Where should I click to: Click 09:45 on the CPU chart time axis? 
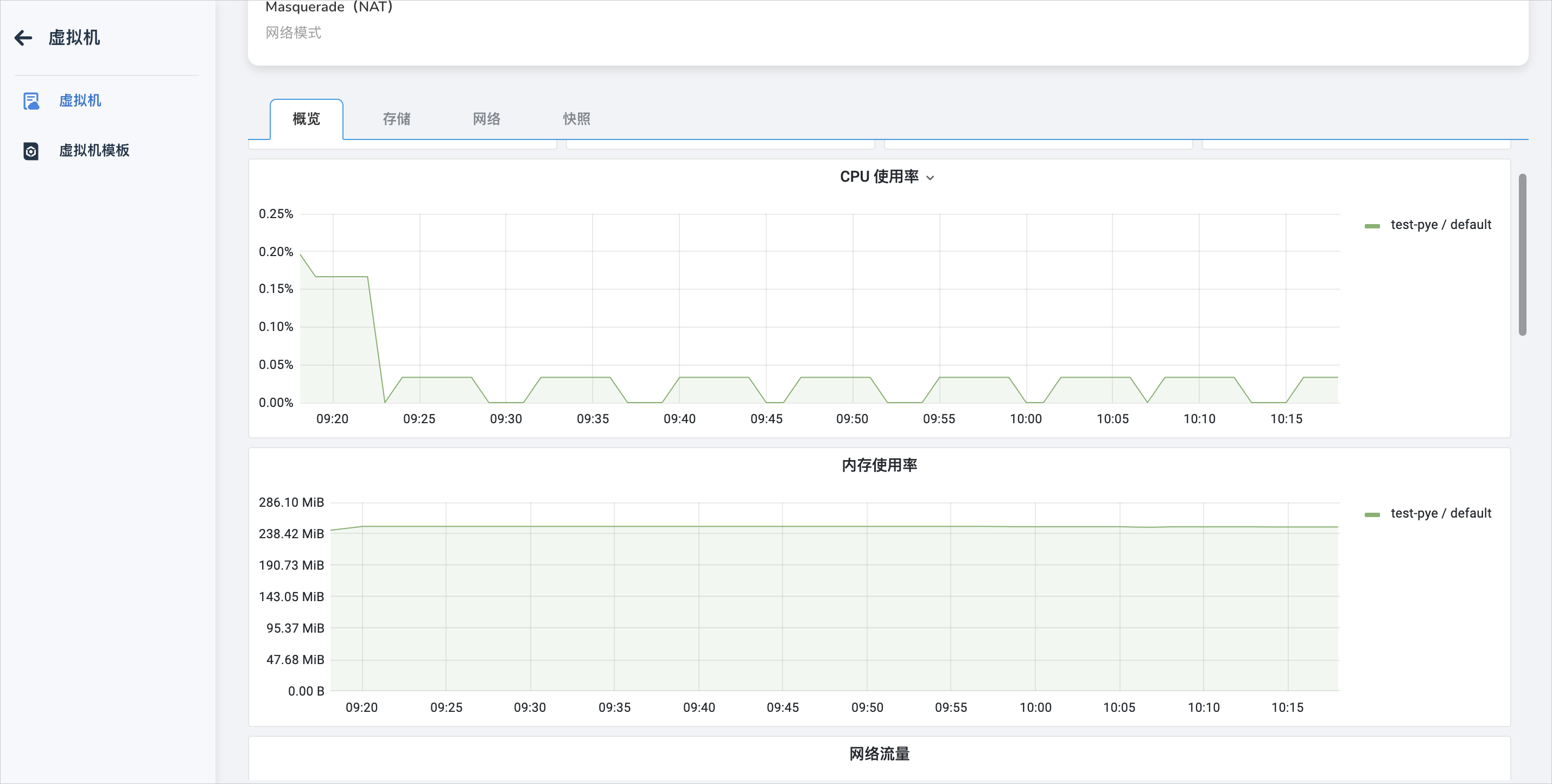click(766, 419)
